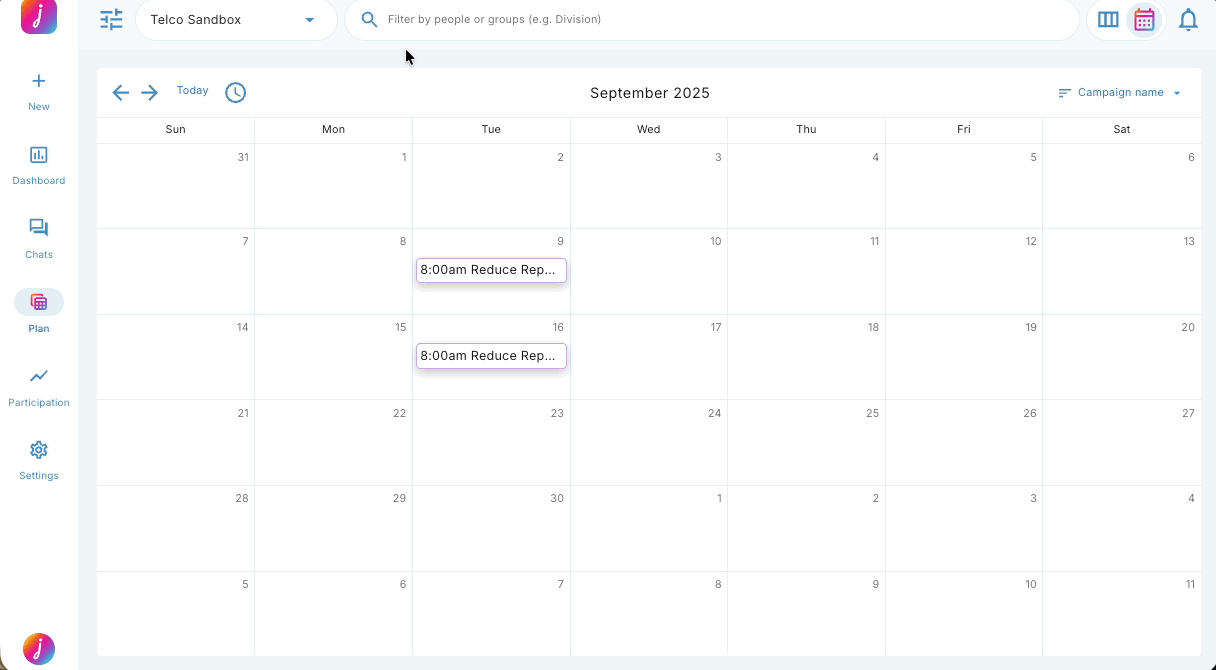Go to the previous month with the back arrow
This screenshot has height=670, width=1216.
[120, 92]
